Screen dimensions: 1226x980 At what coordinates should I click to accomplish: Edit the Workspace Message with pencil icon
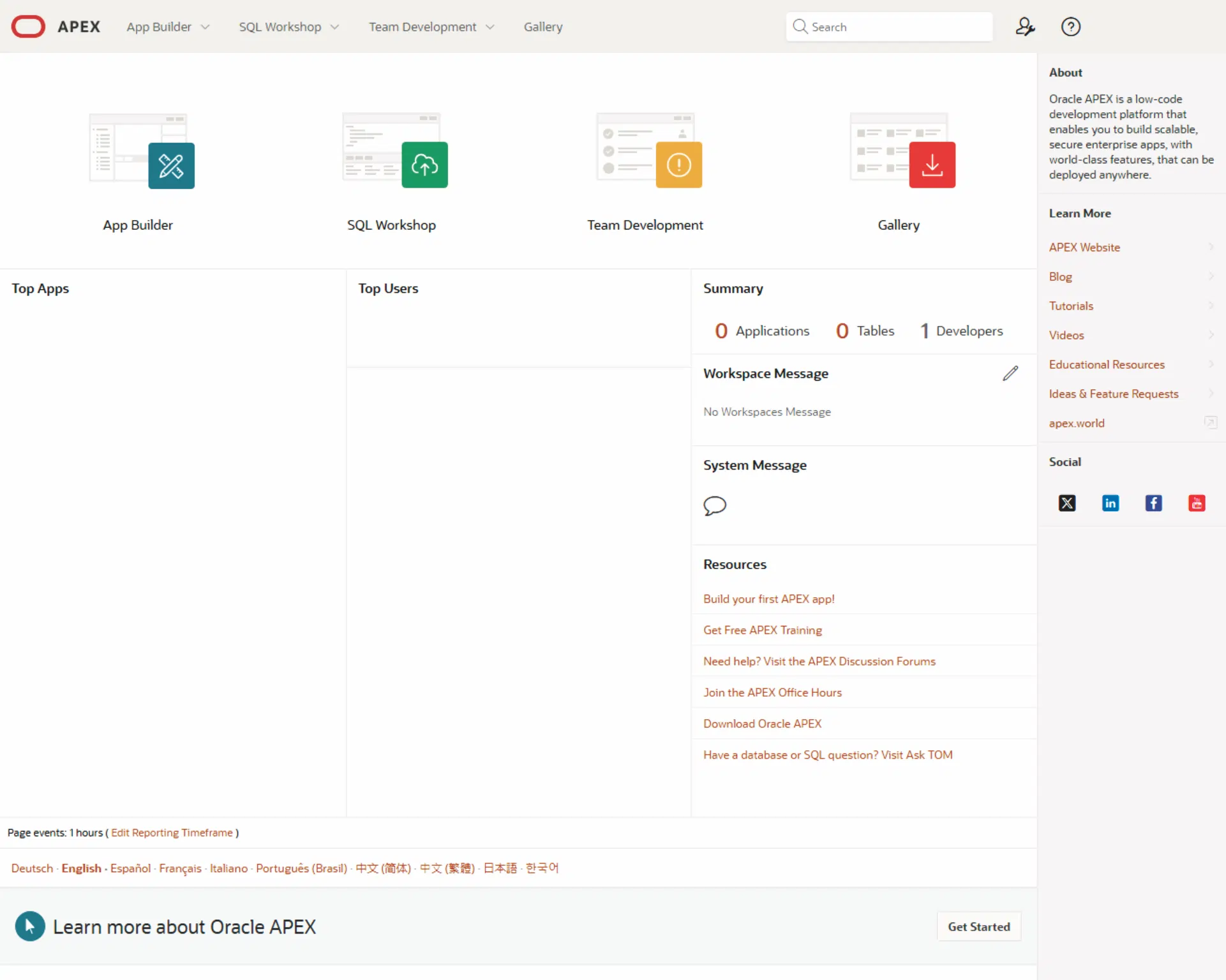[x=1010, y=373]
